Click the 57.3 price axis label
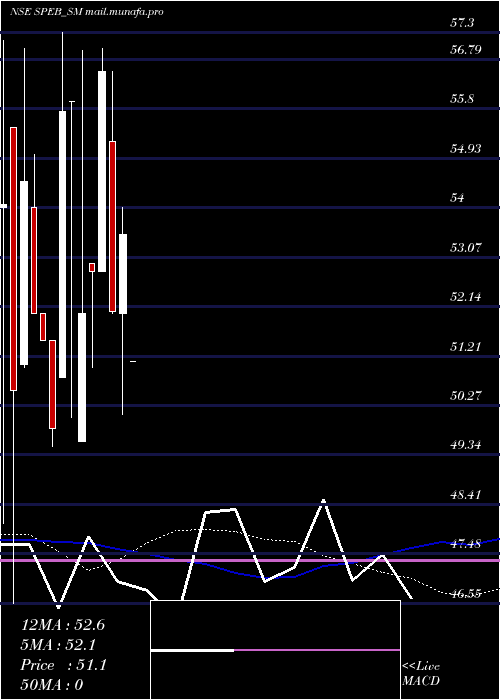Viewport: 500px width, 700px height. click(462, 23)
